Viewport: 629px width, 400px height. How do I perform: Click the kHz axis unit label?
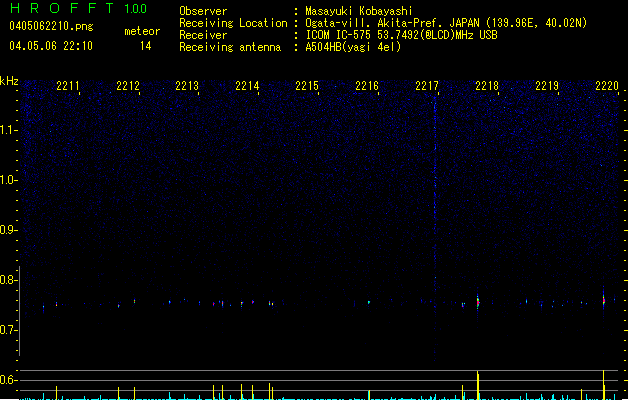click(x=9, y=81)
